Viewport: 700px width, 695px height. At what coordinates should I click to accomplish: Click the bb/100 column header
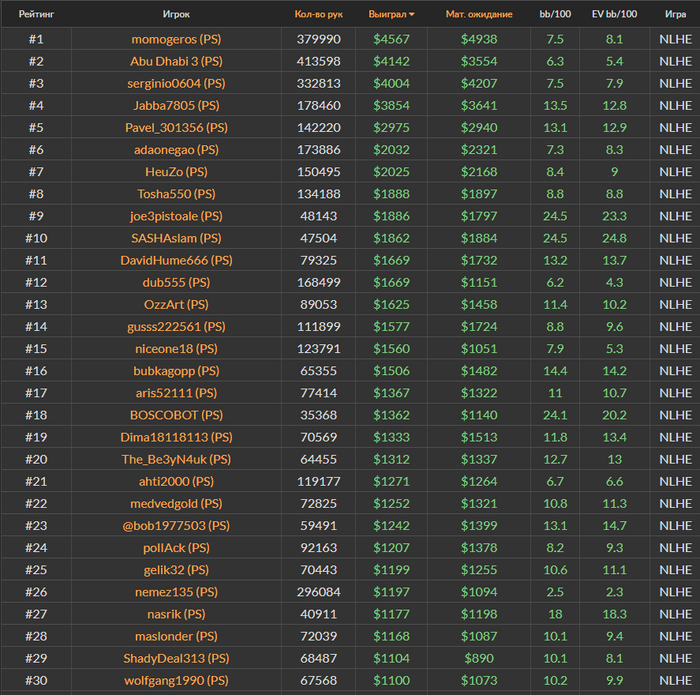click(555, 15)
